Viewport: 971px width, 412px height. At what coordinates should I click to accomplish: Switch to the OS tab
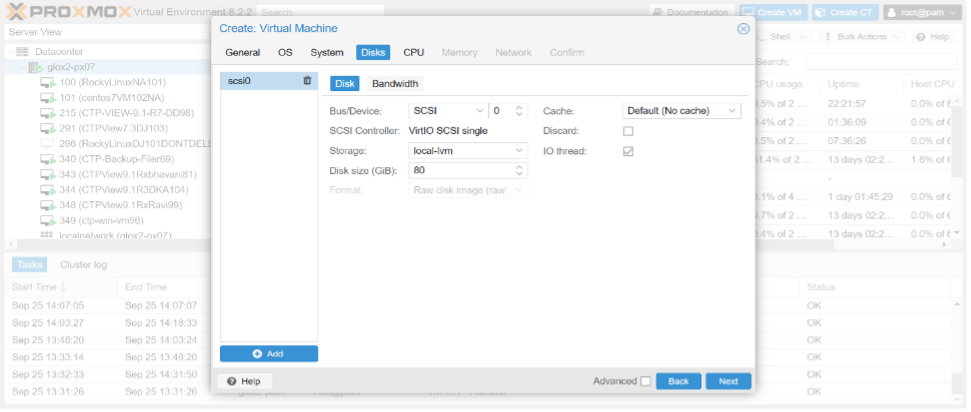(x=285, y=53)
